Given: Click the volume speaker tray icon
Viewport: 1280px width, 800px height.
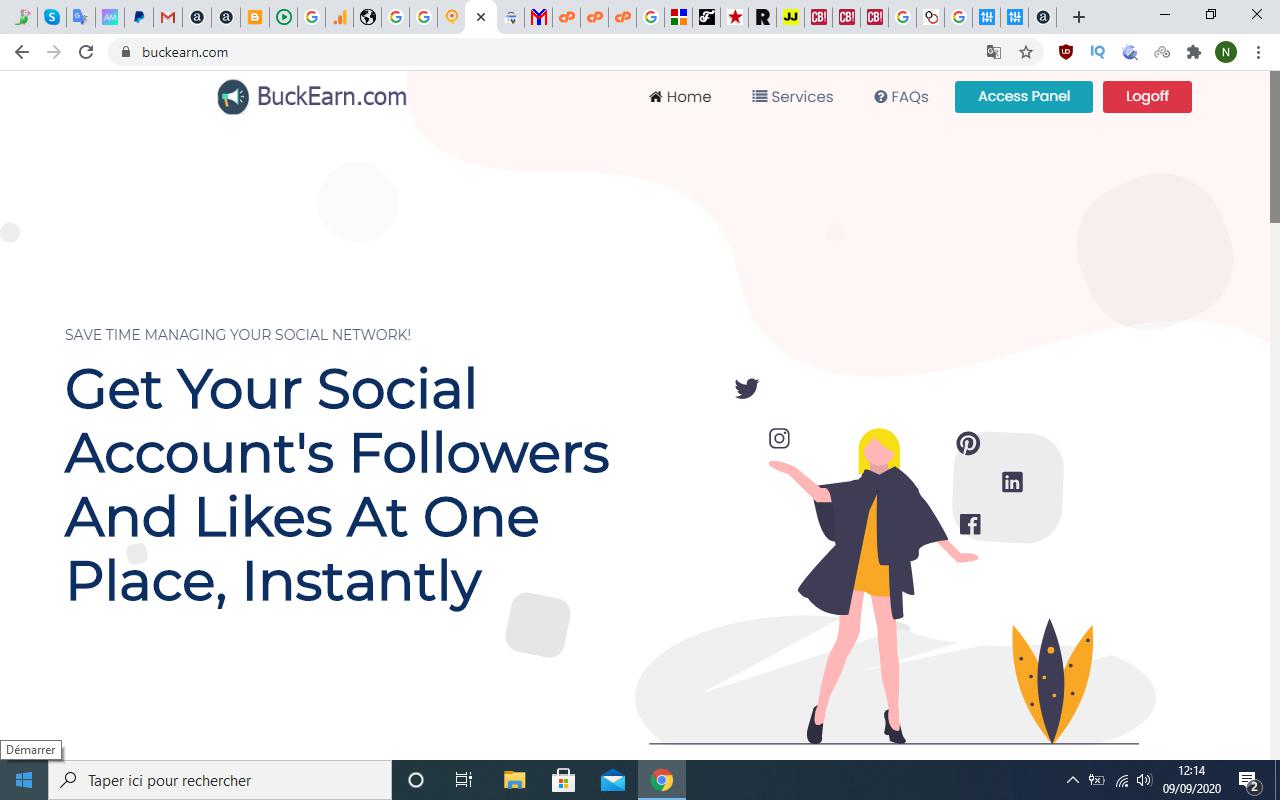Looking at the screenshot, I should click(x=1144, y=780).
